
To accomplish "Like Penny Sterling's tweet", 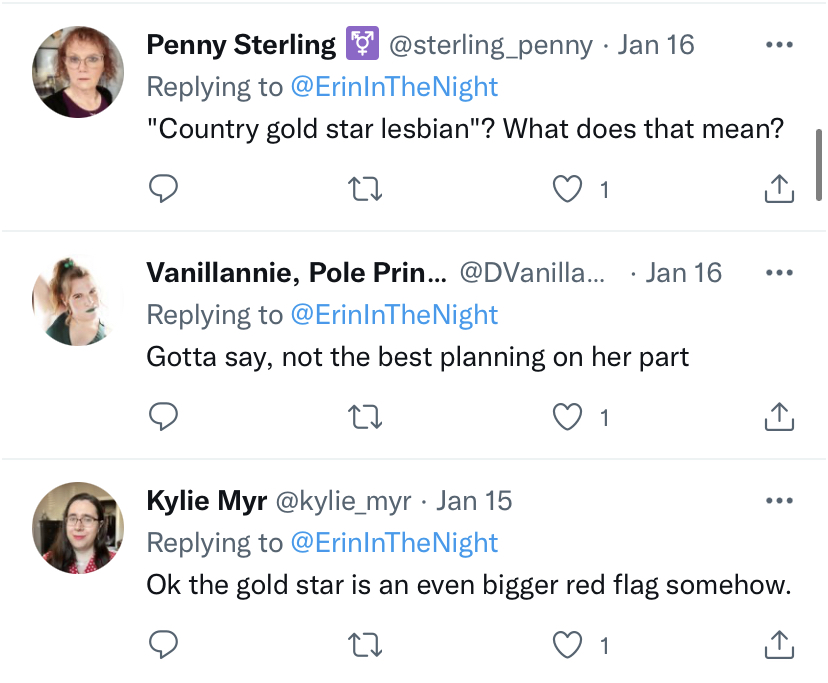I will point(568,188).
